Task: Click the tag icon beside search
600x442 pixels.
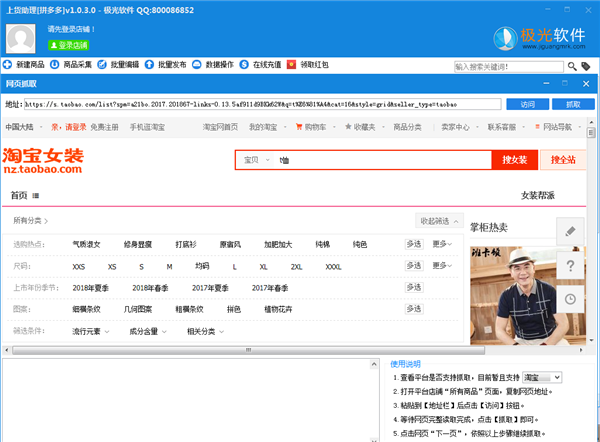Action: pos(586,67)
